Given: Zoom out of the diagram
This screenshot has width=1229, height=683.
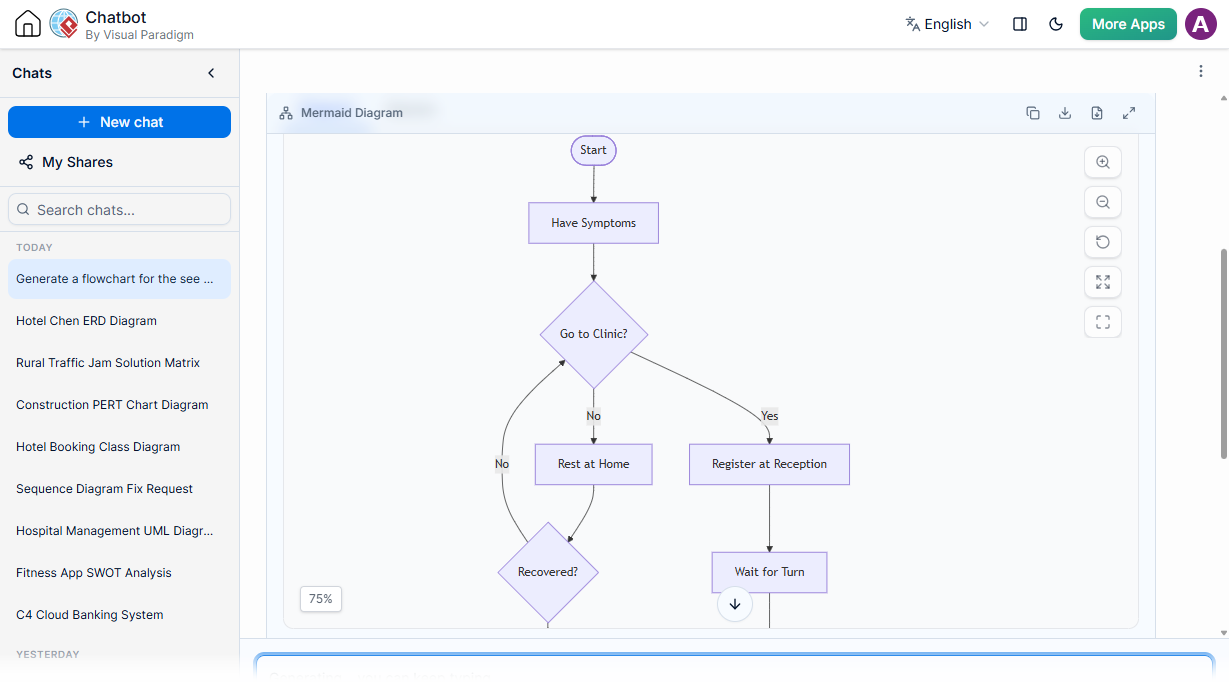Looking at the screenshot, I should pyautogui.click(x=1103, y=202).
